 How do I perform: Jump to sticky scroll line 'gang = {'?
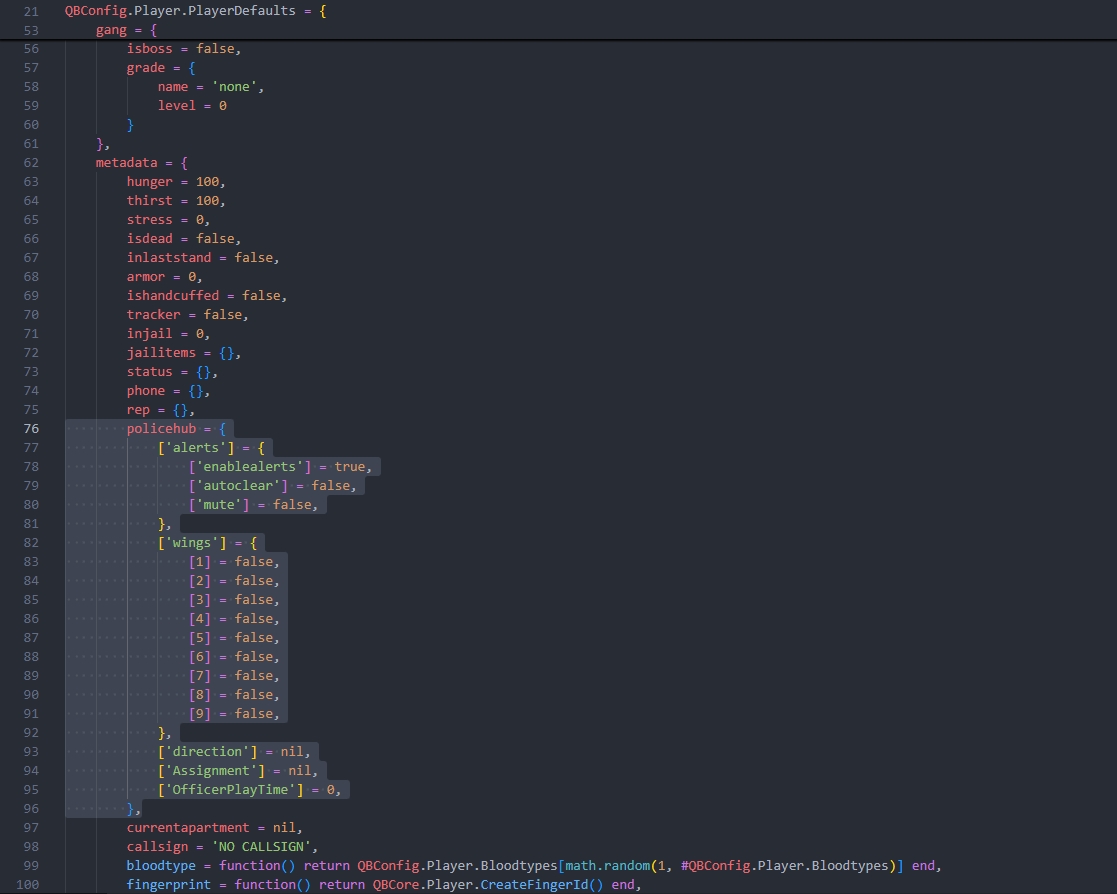point(126,30)
